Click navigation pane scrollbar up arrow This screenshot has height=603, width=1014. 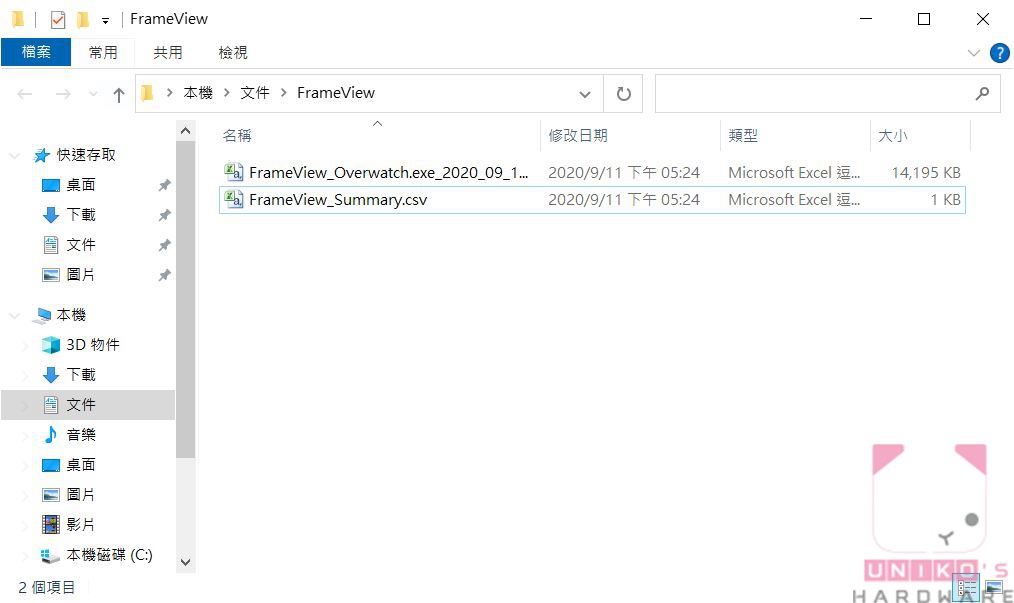coord(186,131)
